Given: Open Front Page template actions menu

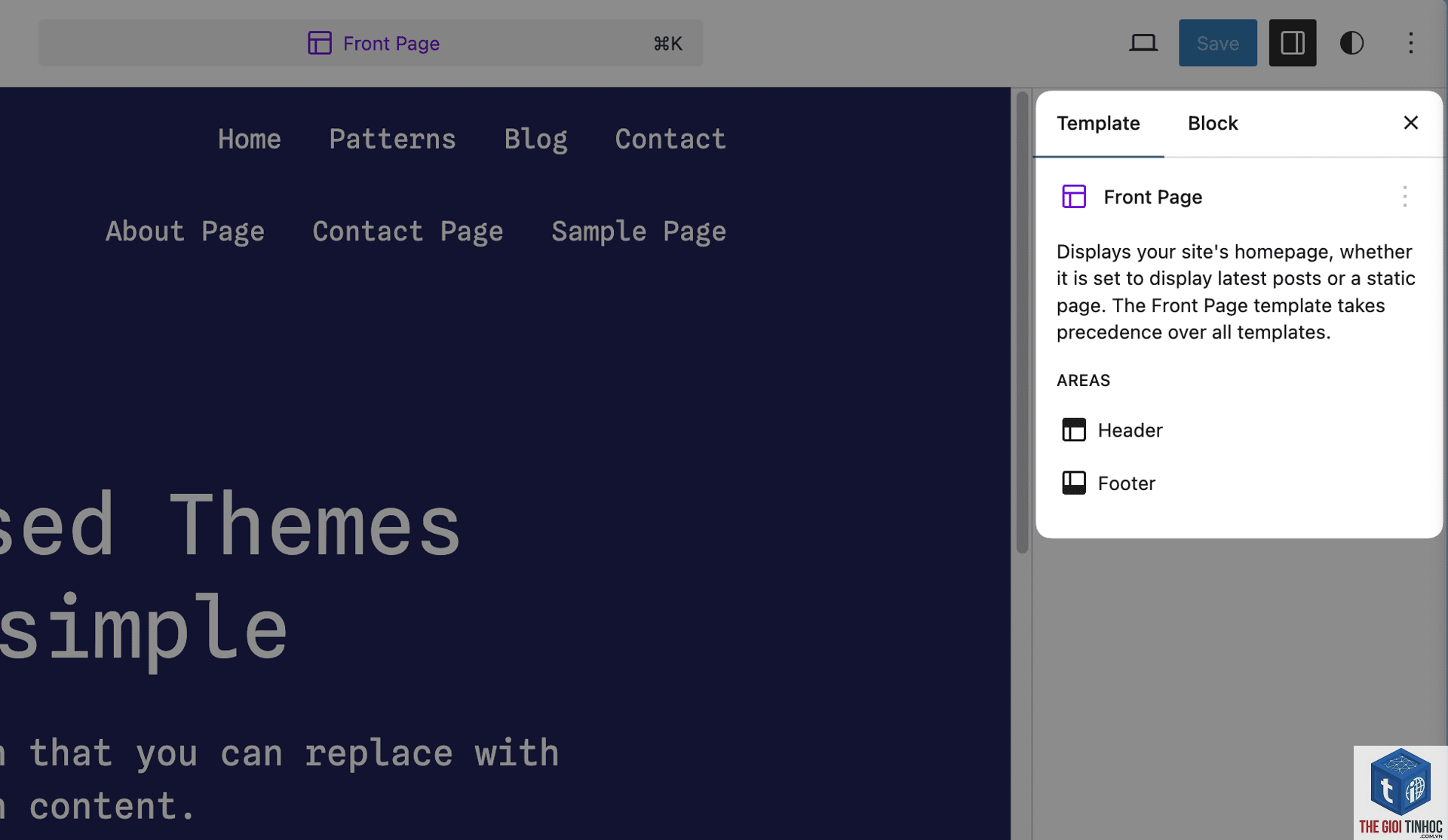Looking at the screenshot, I should point(1404,197).
